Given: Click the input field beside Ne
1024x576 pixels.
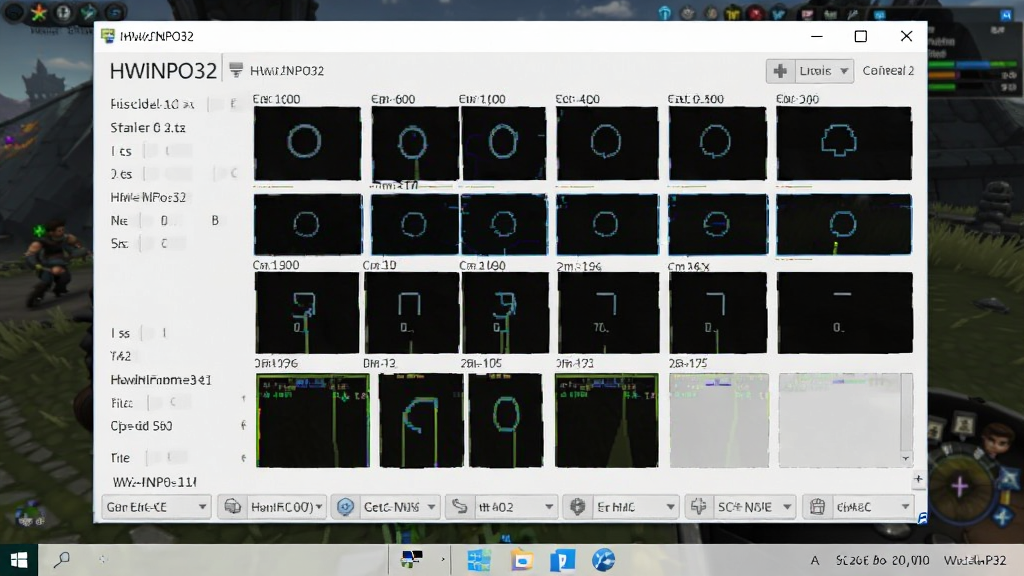Looking at the screenshot, I should coord(164,221).
